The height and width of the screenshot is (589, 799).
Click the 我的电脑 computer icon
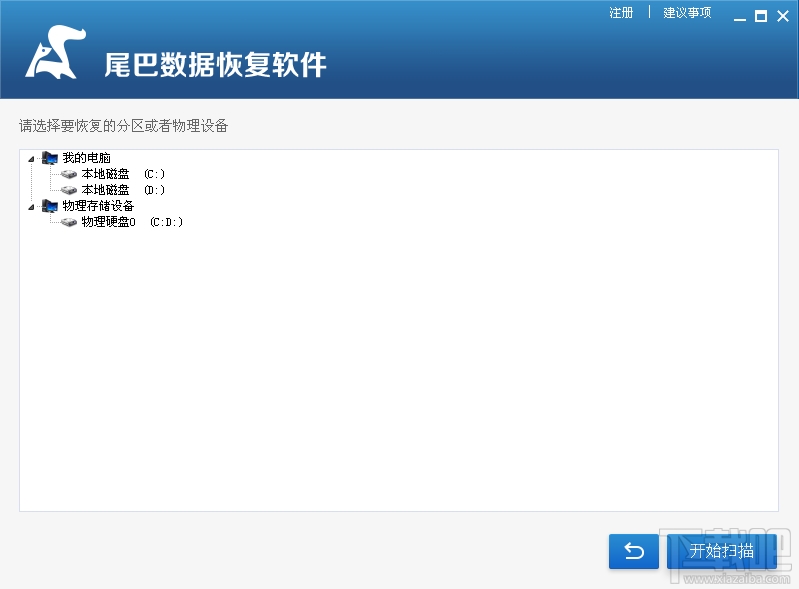click(x=50, y=158)
